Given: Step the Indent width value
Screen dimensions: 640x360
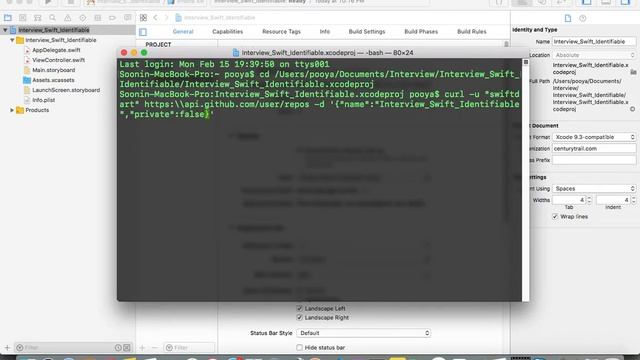Looking at the screenshot, I should point(633,200).
